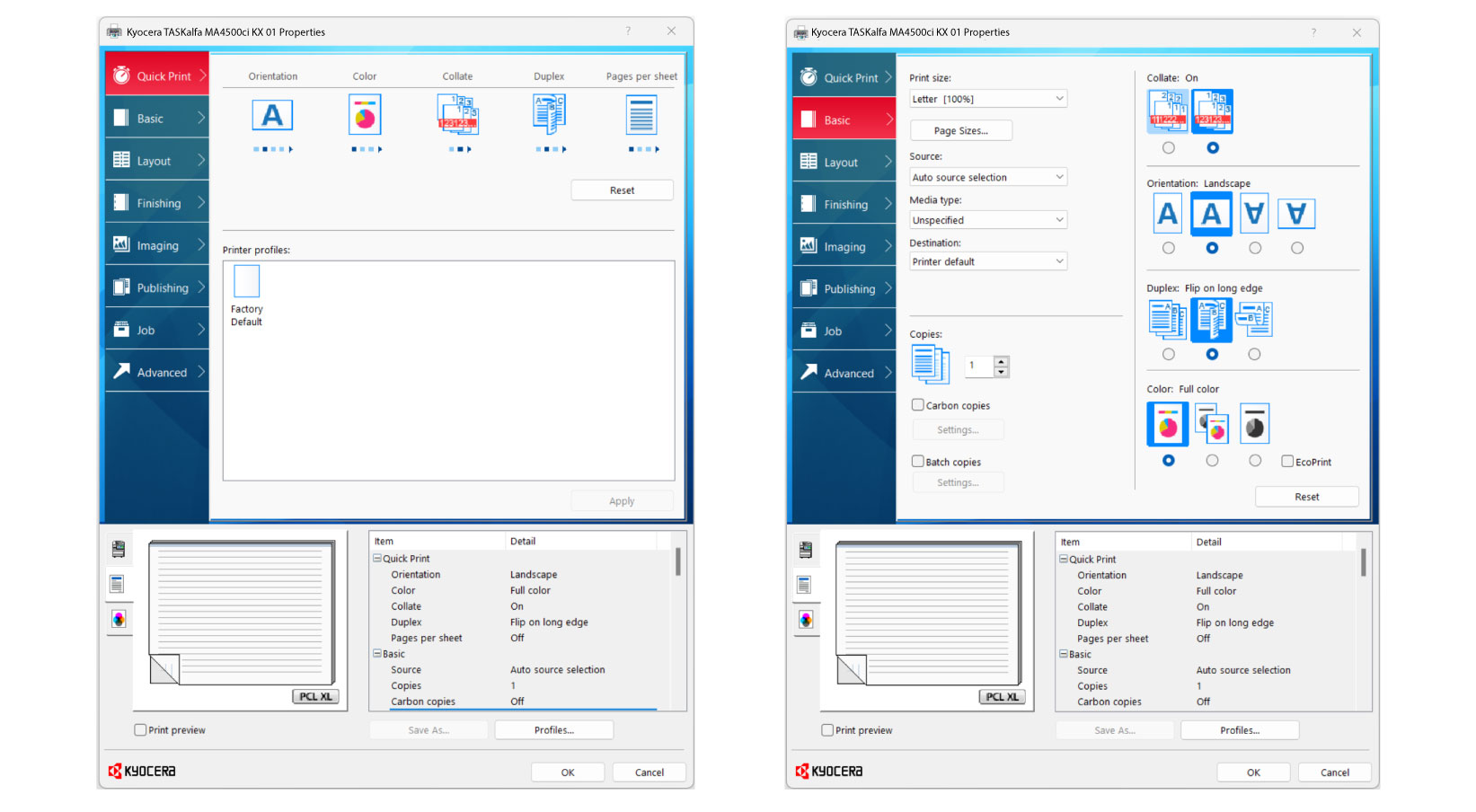
Task: Switch to the Layout tab
Action: coord(157,160)
